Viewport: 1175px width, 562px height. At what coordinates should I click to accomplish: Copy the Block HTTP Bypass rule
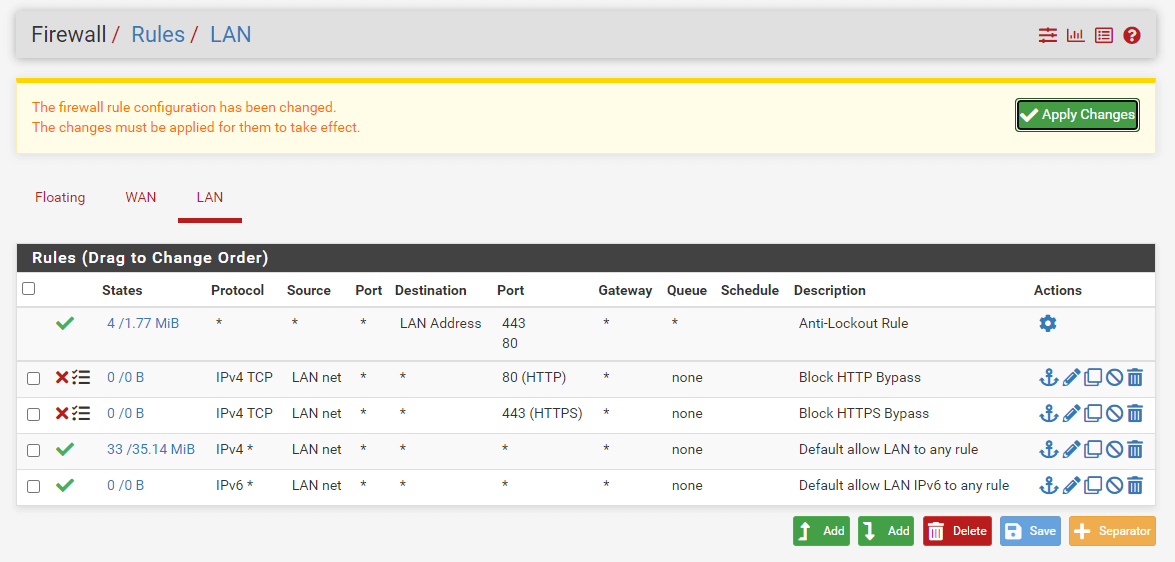pyautogui.click(x=1093, y=377)
